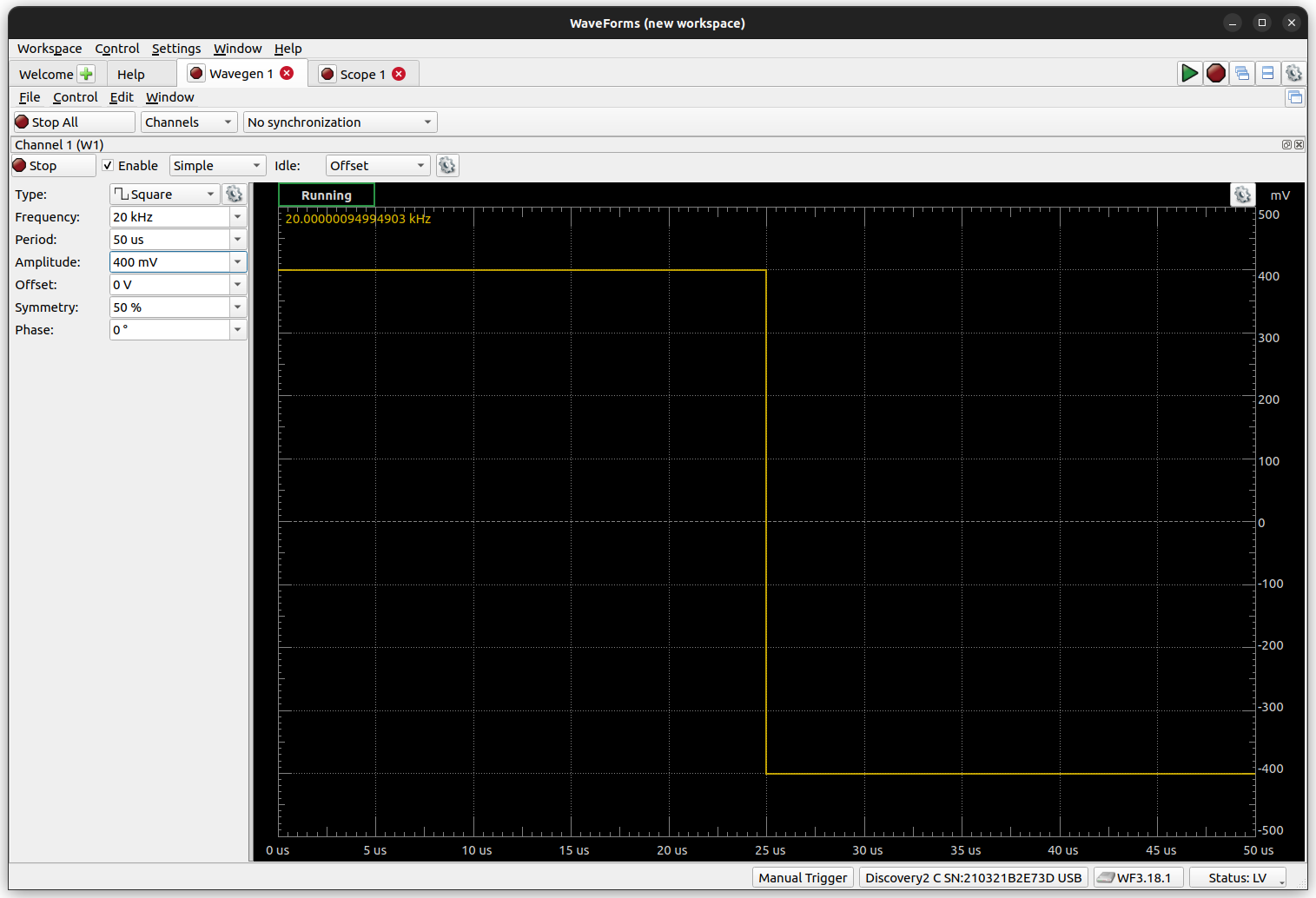Open the gear options next to Idle dropdown
This screenshot has width=1316, height=898.
point(447,166)
